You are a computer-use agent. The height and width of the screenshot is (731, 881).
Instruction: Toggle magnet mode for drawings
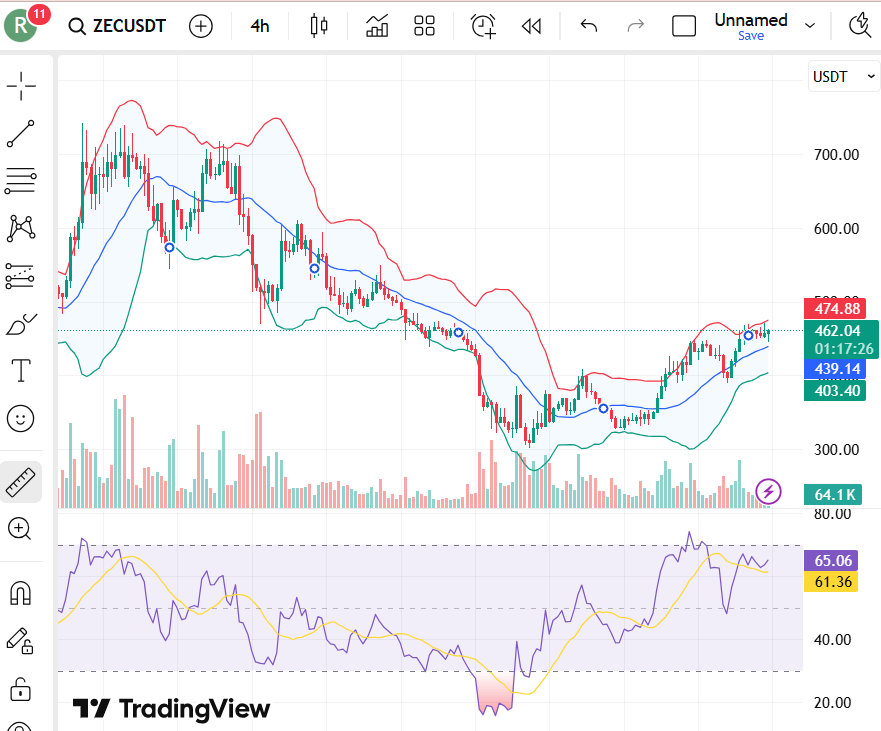click(x=20, y=591)
